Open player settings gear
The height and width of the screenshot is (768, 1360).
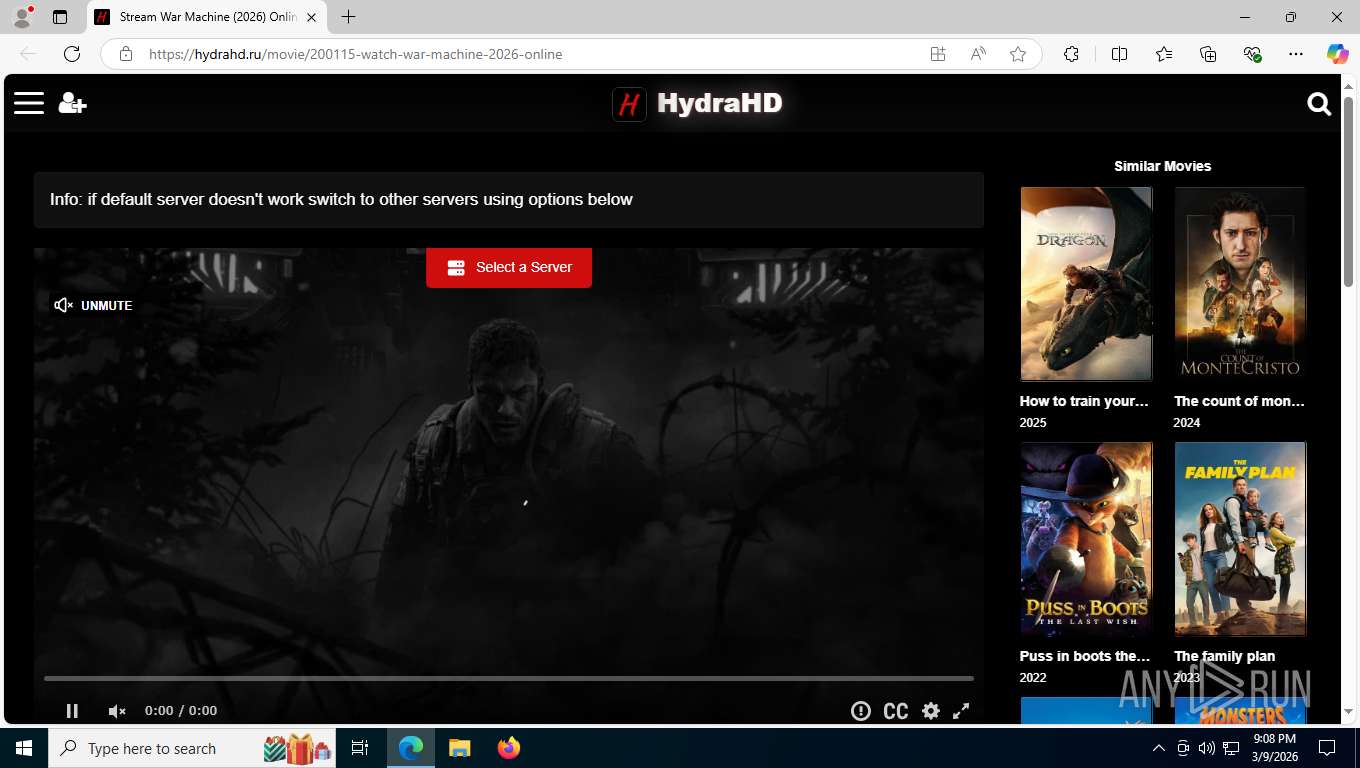click(x=931, y=711)
